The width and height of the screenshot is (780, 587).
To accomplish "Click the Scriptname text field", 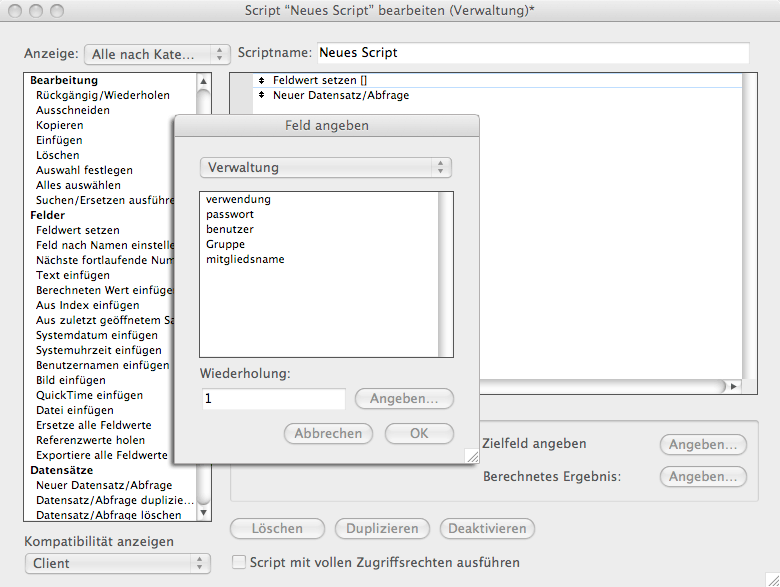I will (532, 53).
